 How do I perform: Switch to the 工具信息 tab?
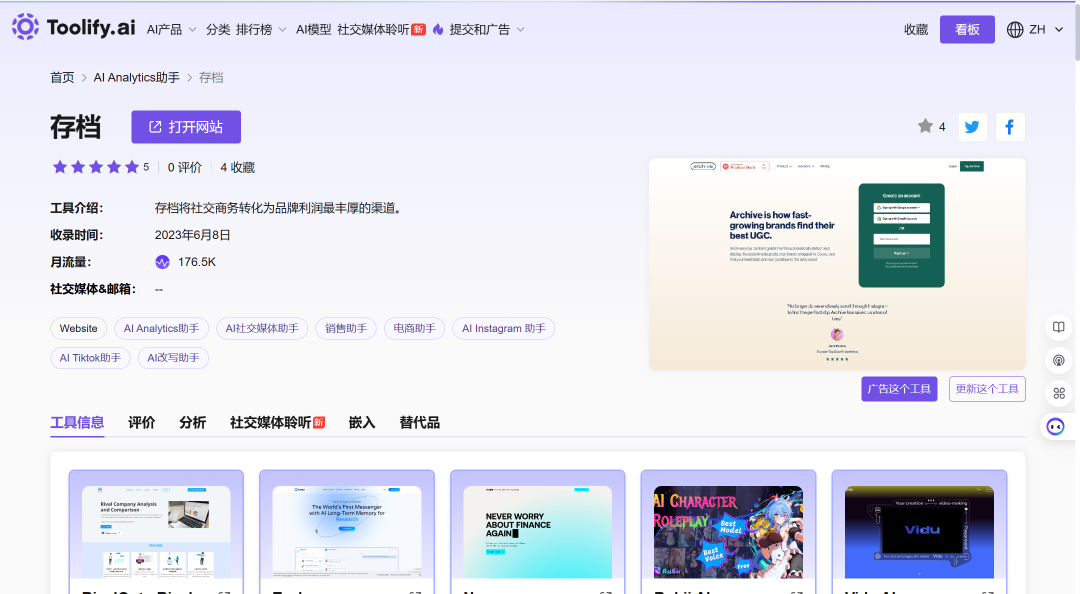tap(77, 422)
